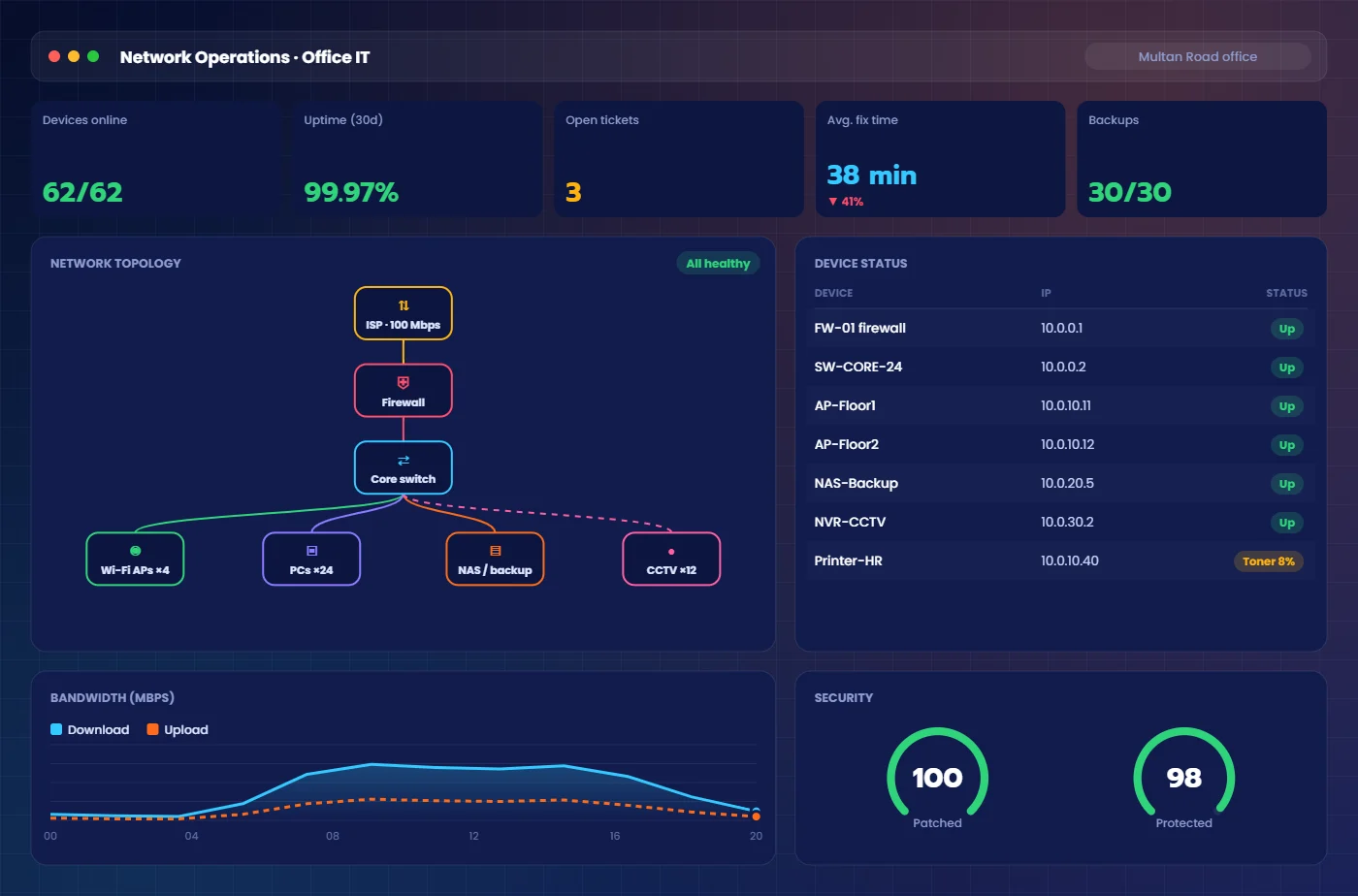Click the yellow minimize window dot

coord(74,56)
